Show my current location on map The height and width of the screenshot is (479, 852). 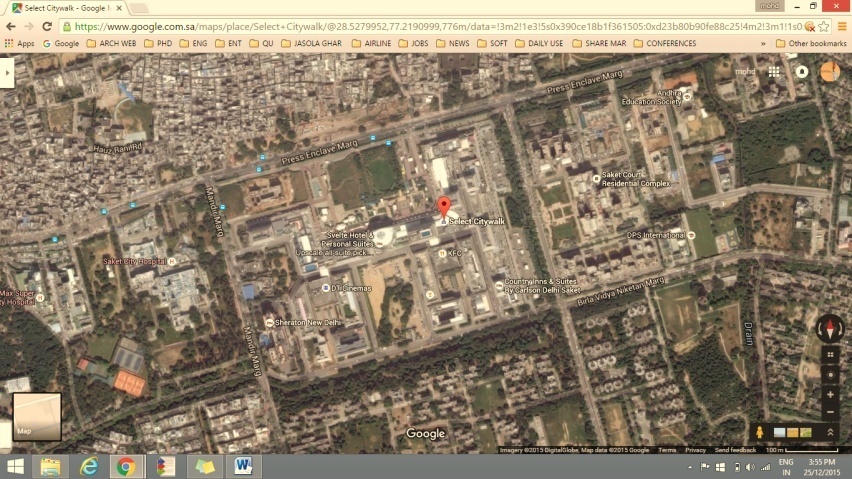pyautogui.click(x=830, y=374)
